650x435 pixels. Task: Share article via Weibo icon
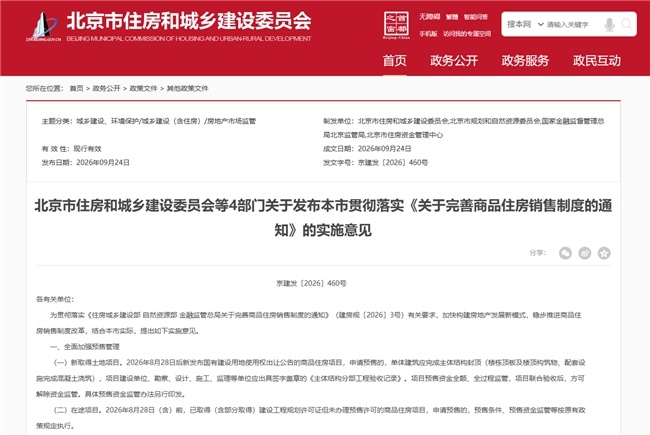pos(585,253)
